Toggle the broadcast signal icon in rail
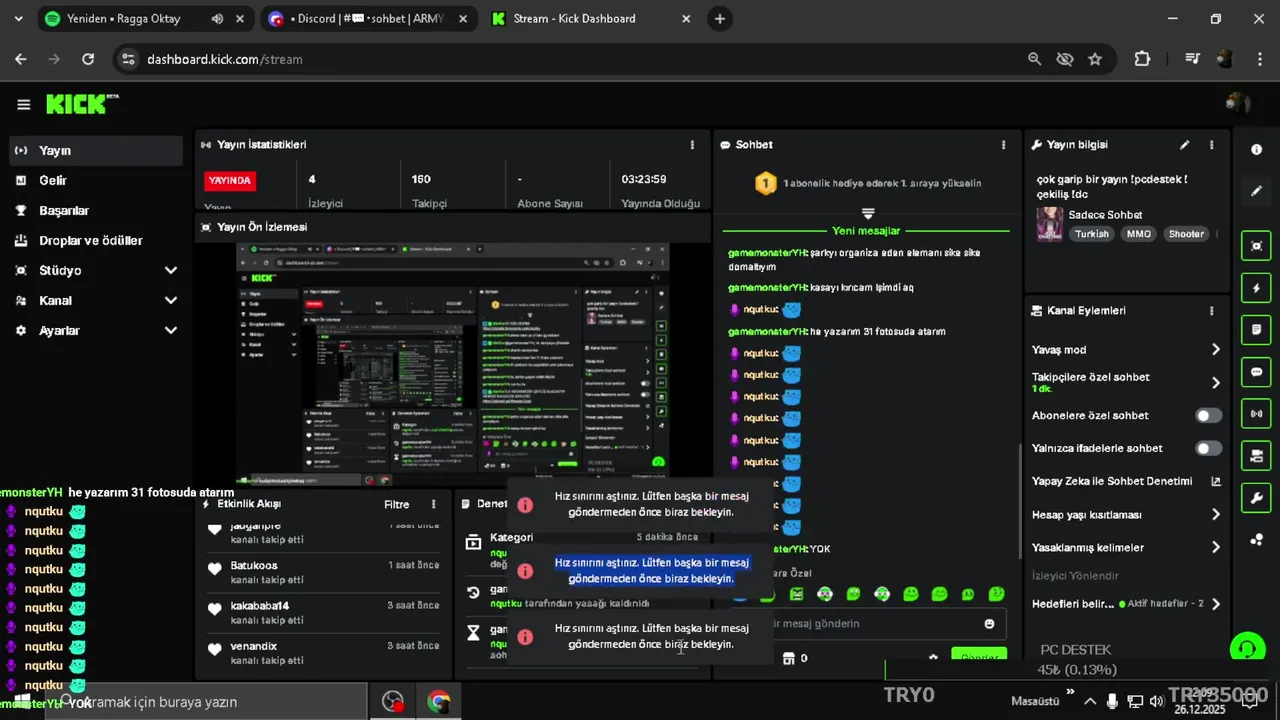Viewport: 1280px width, 720px height. 1256,413
